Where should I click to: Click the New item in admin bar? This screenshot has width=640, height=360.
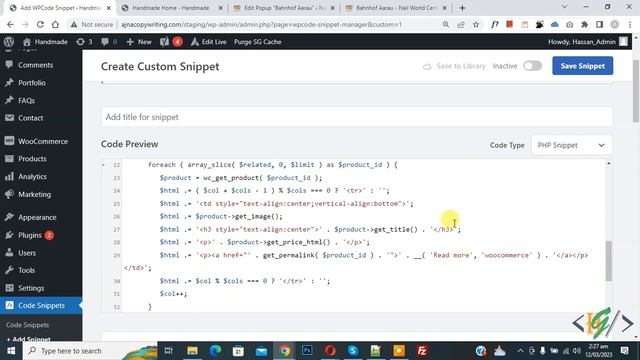point(139,42)
